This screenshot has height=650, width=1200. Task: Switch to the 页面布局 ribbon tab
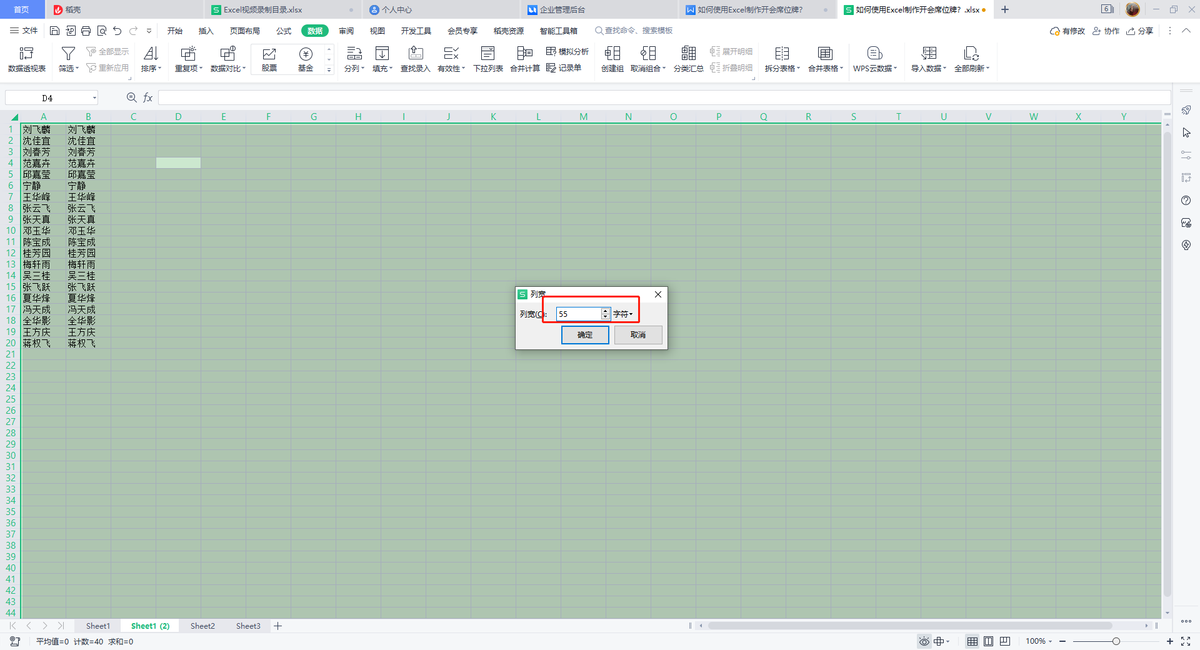click(245, 31)
